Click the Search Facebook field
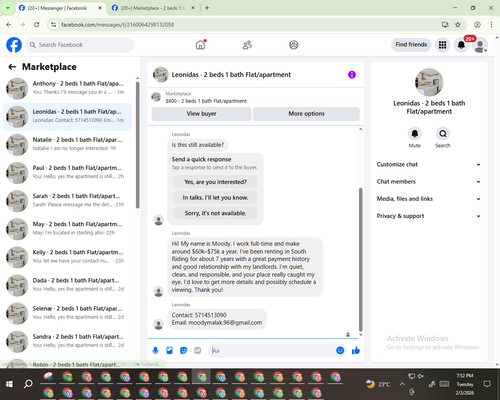Viewport: 500px width, 400px height. [80, 45]
